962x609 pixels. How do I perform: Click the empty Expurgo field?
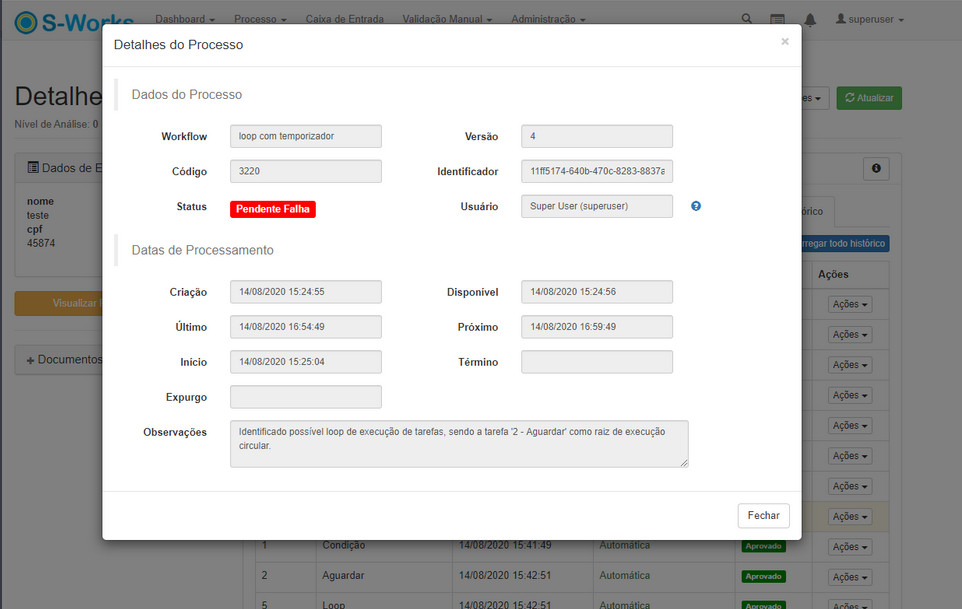[x=306, y=397]
